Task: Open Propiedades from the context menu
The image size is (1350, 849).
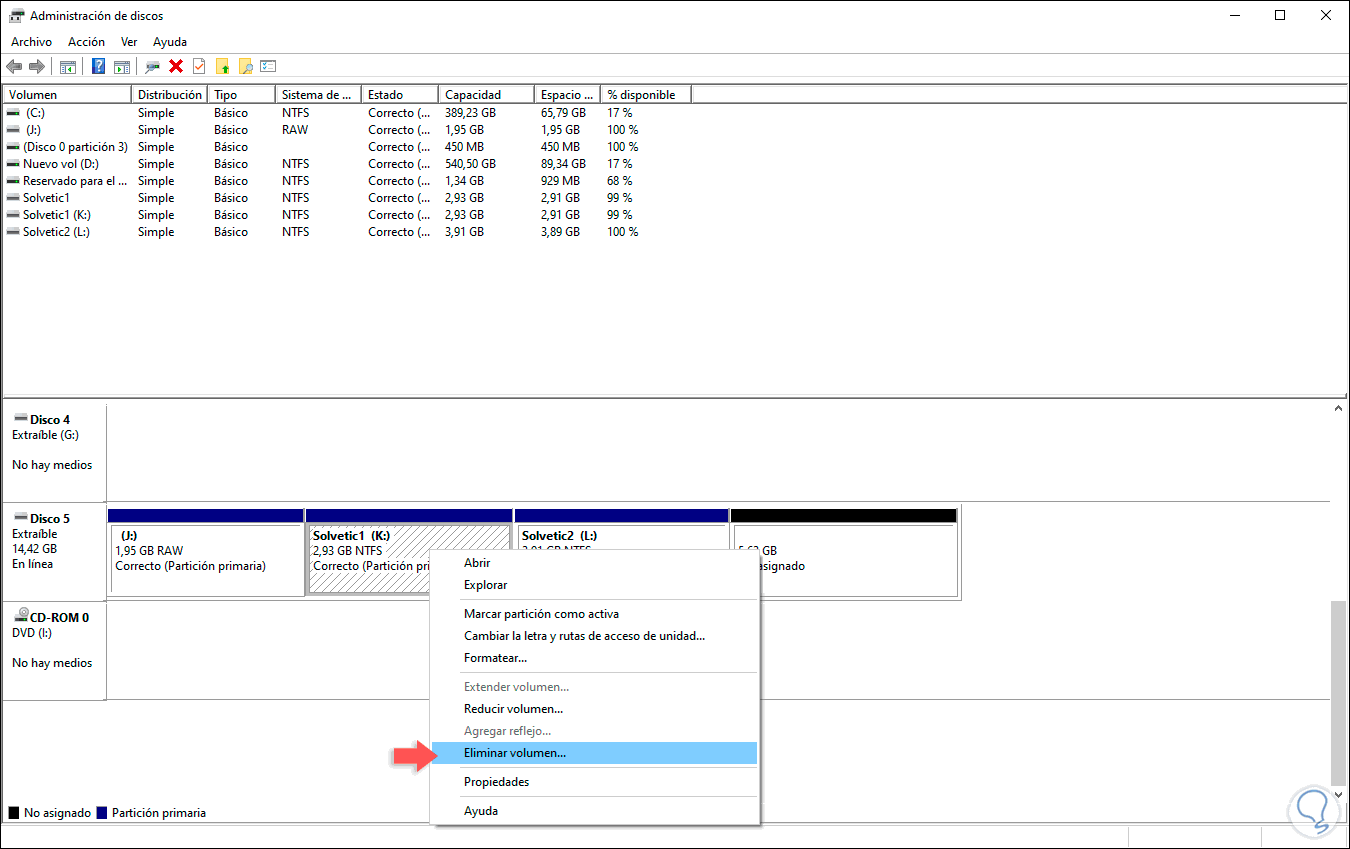Action: (496, 781)
